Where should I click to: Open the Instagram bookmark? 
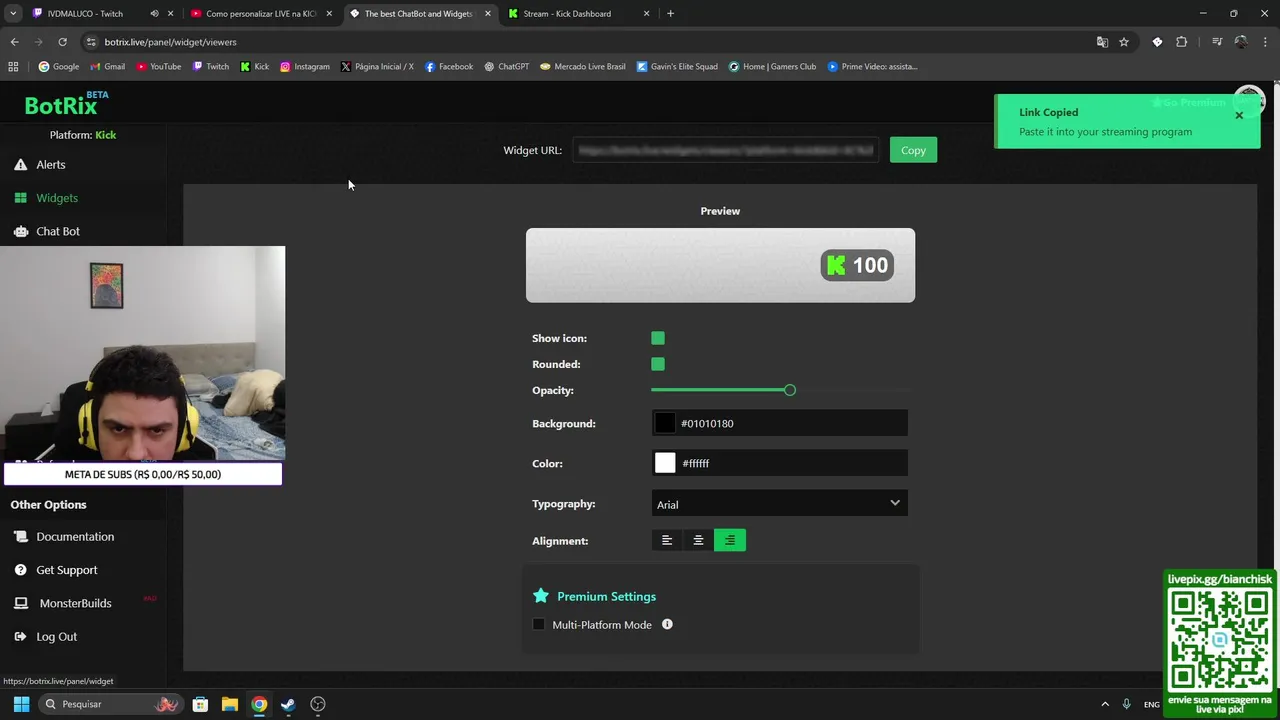click(304, 67)
